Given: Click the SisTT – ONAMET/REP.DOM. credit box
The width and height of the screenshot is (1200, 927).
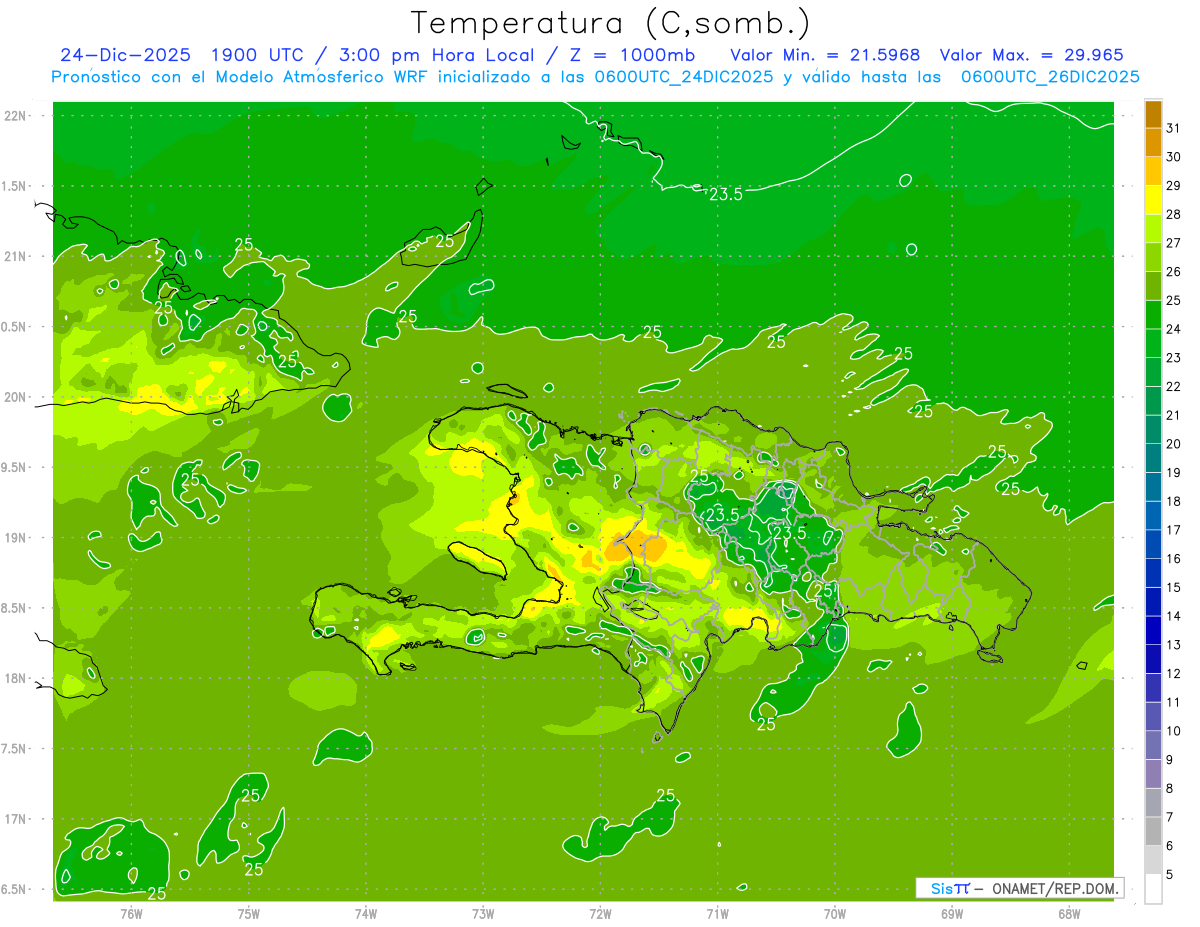Looking at the screenshot, I should [x=1019, y=888].
